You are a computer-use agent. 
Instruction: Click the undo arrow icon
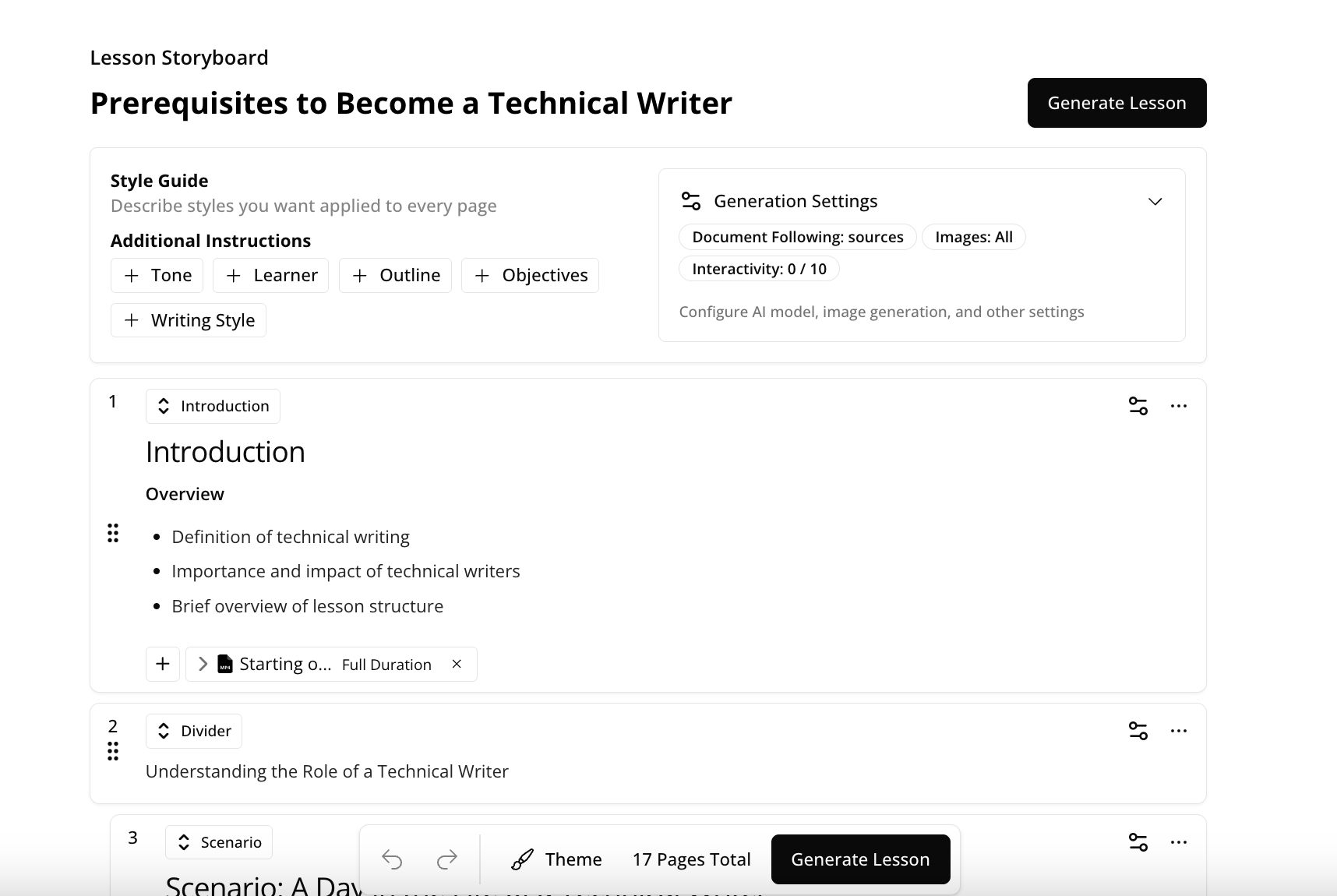point(392,859)
